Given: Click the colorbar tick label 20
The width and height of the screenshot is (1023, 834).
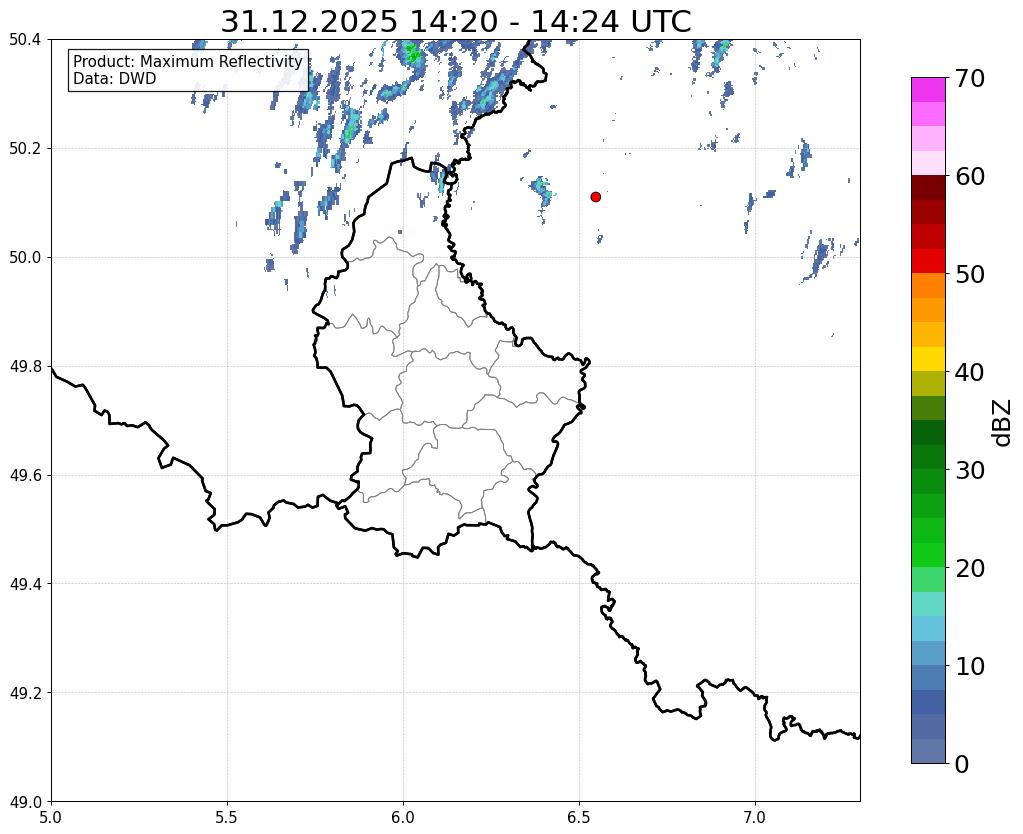Looking at the screenshot, I should [x=970, y=568].
